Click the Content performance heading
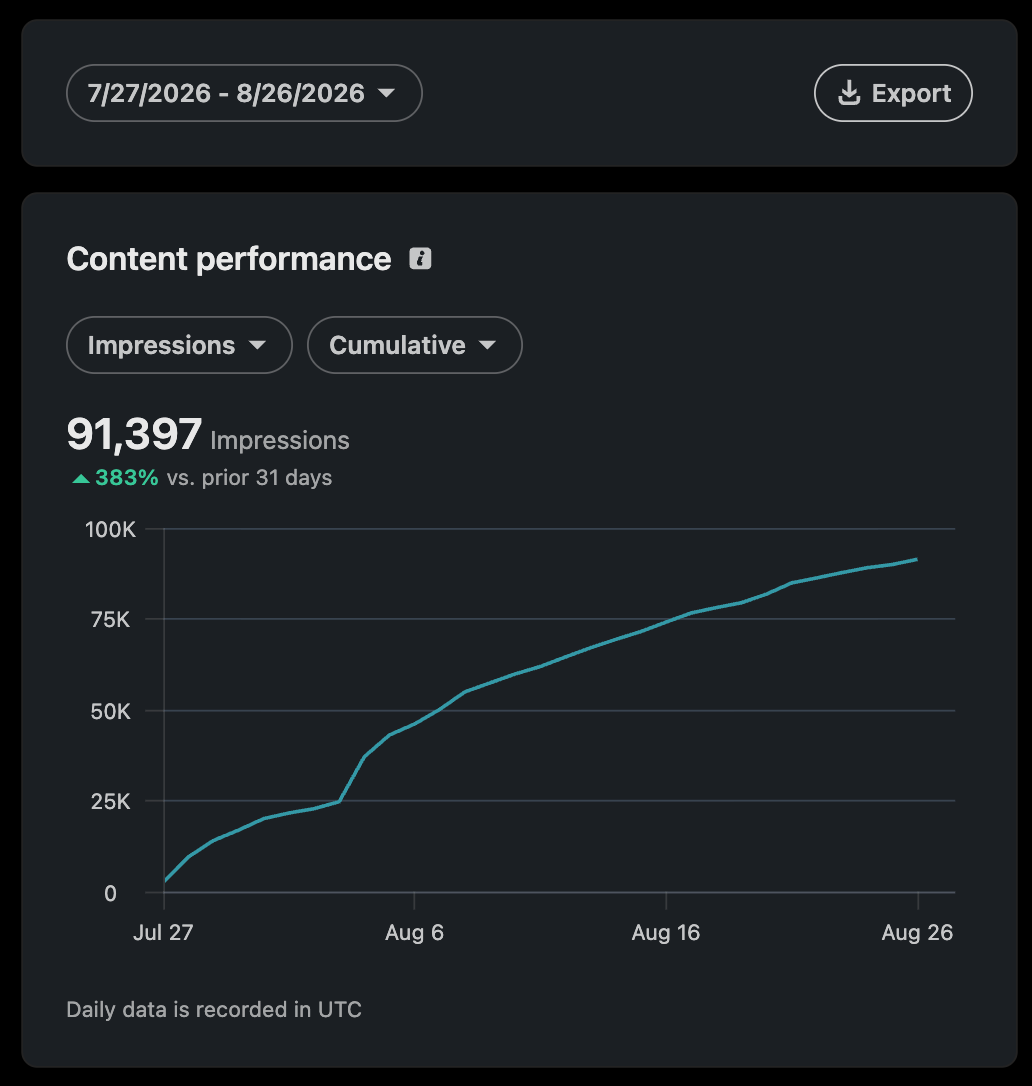 229,259
